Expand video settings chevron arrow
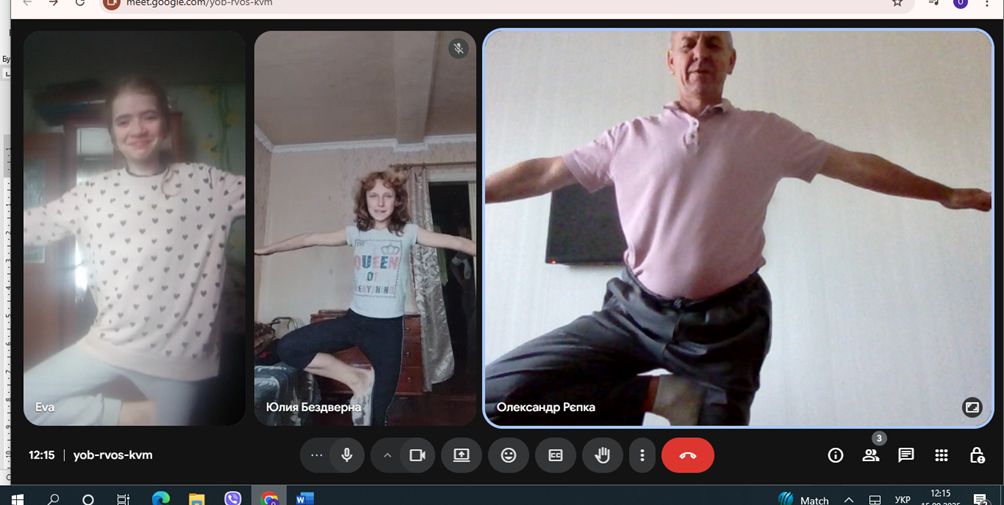The image size is (1004, 505). click(x=387, y=455)
